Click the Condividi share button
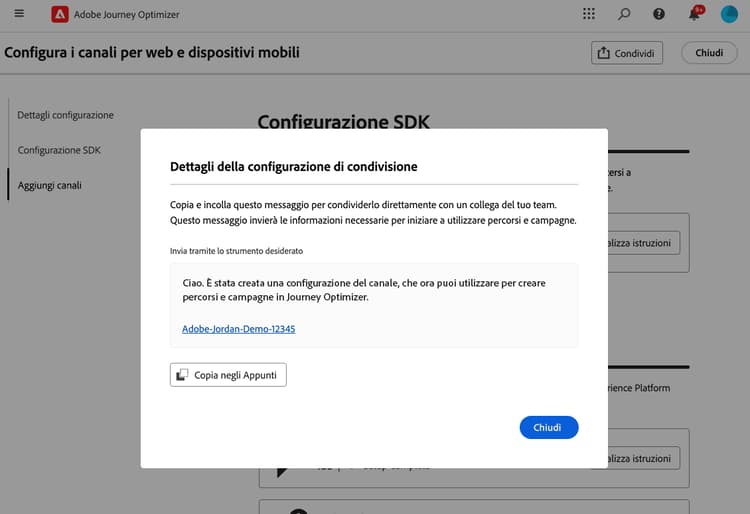750x514 pixels. [x=627, y=53]
